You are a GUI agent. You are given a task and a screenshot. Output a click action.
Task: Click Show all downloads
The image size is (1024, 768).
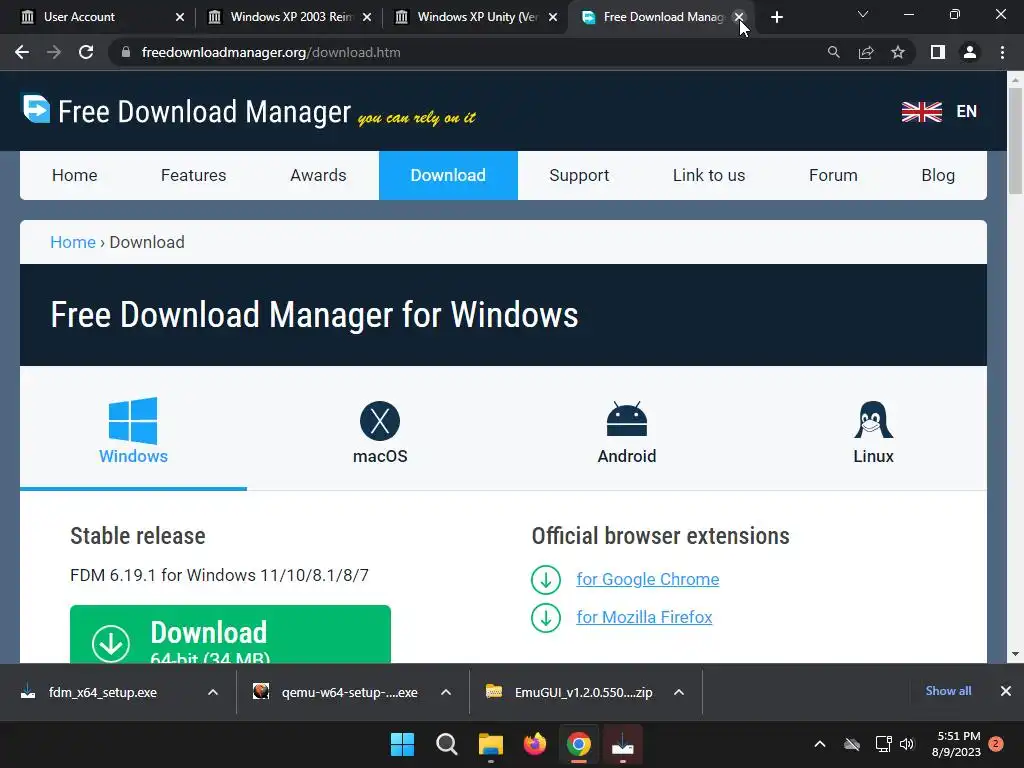[x=948, y=691]
